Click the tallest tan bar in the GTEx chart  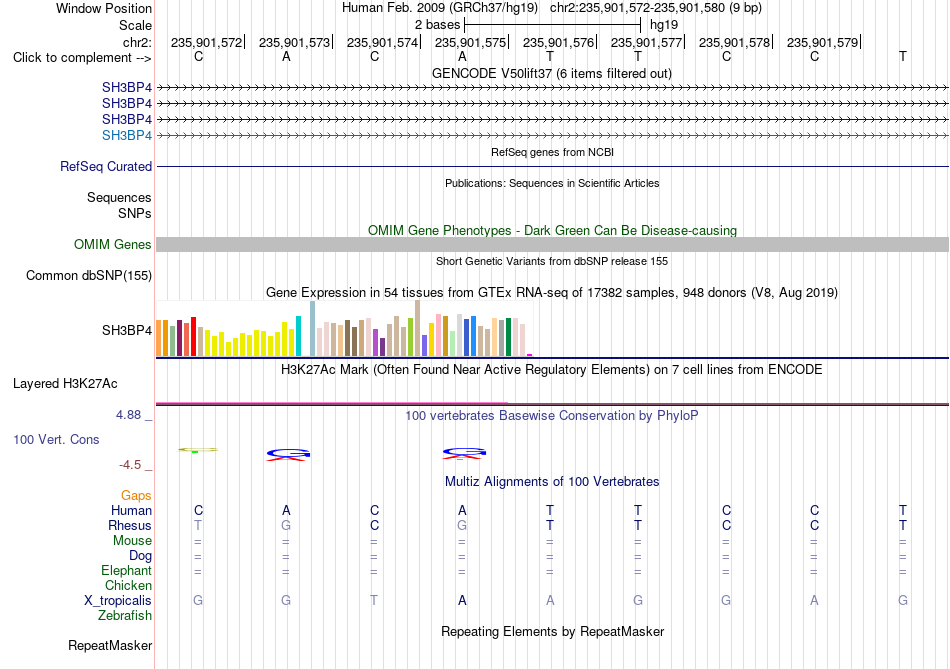pyautogui.click(x=417, y=328)
